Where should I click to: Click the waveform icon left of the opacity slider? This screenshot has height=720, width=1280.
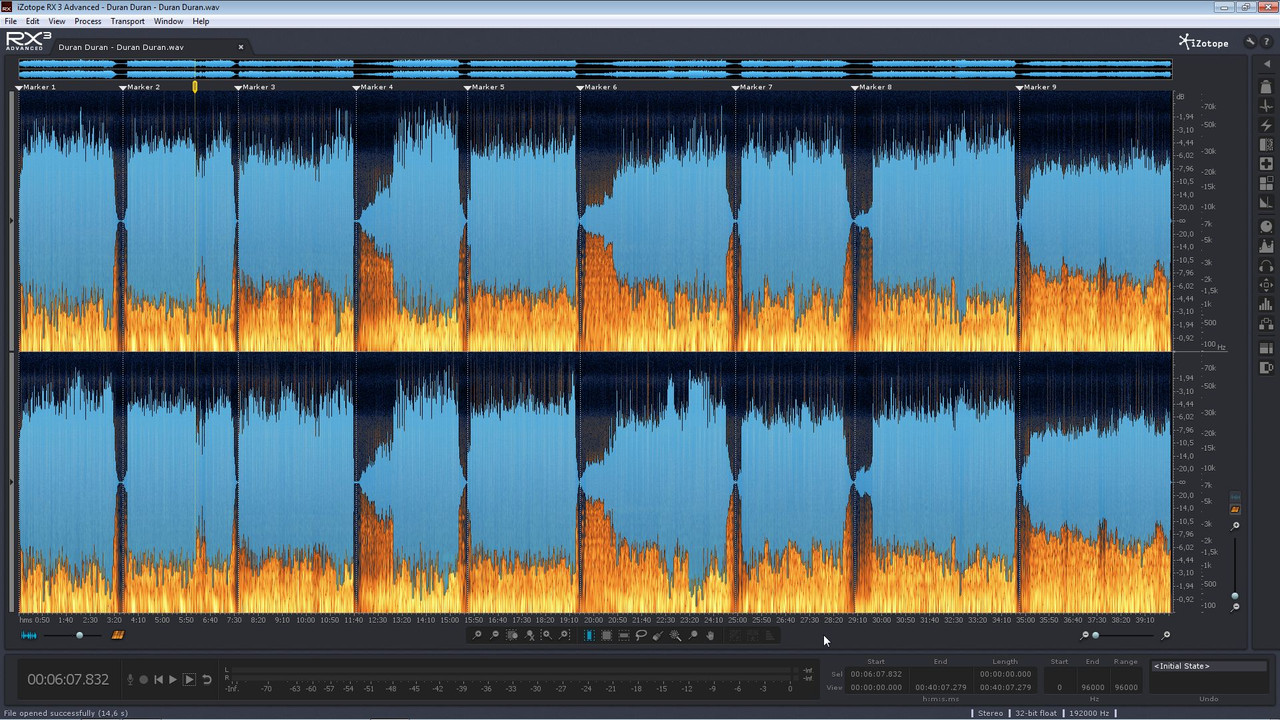pyautogui.click(x=29, y=635)
